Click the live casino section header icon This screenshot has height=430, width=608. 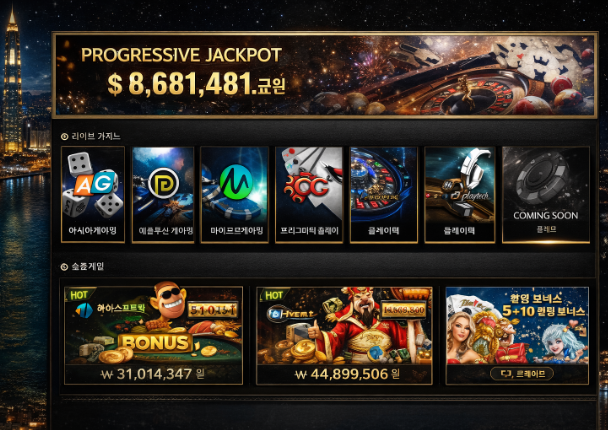(64, 136)
